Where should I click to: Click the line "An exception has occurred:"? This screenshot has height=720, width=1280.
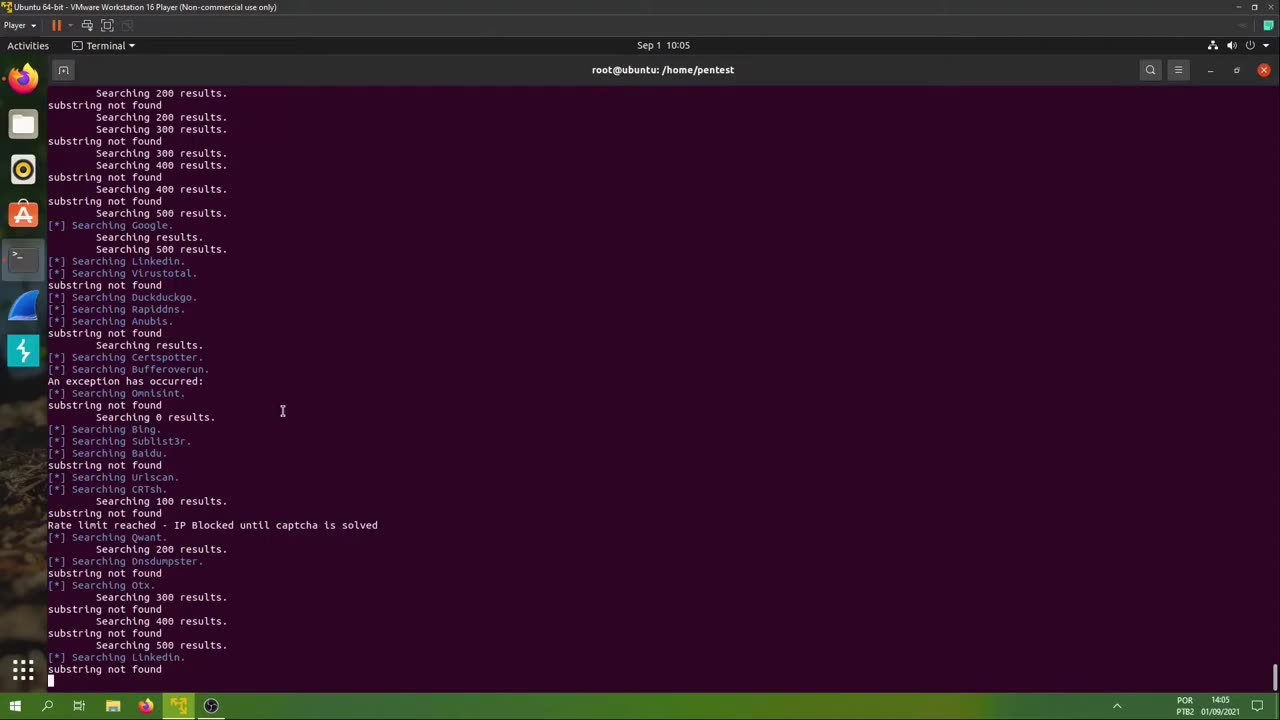(125, 381)
